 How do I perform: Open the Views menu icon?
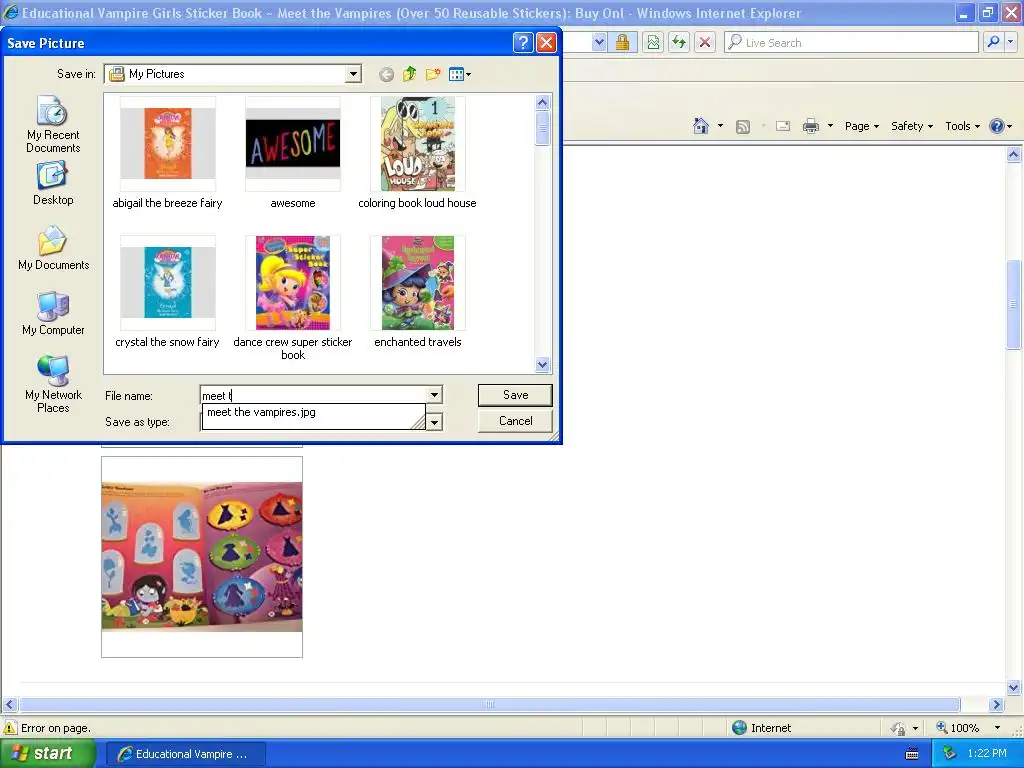460,74
